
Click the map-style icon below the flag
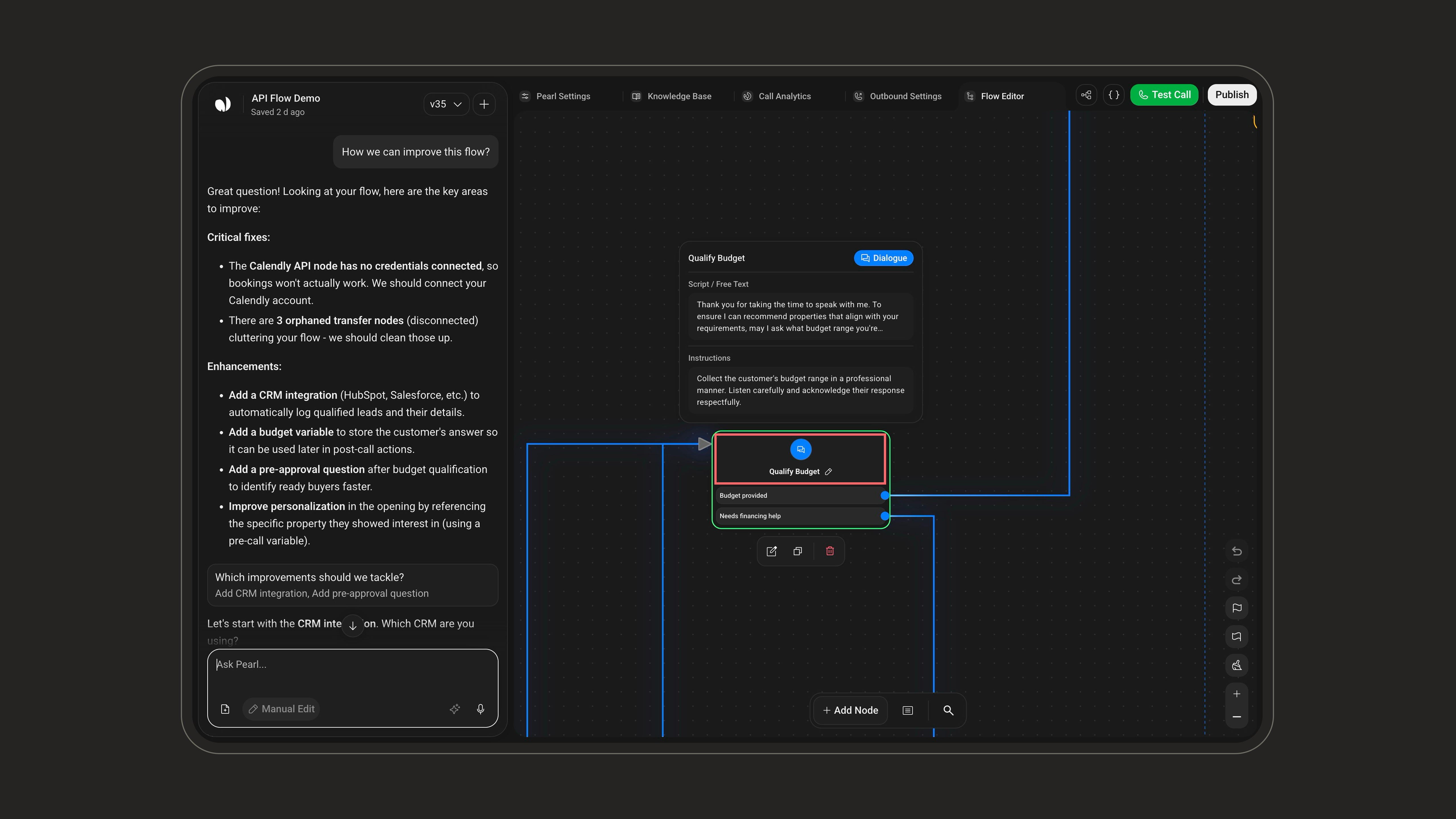(x=1237, y=637)
